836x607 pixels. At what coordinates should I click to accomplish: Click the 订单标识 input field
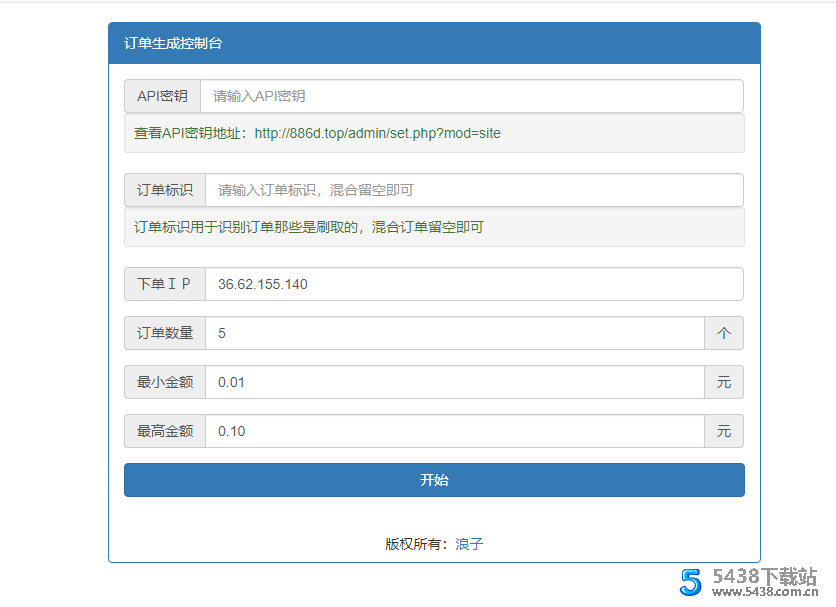click(470, 190)
